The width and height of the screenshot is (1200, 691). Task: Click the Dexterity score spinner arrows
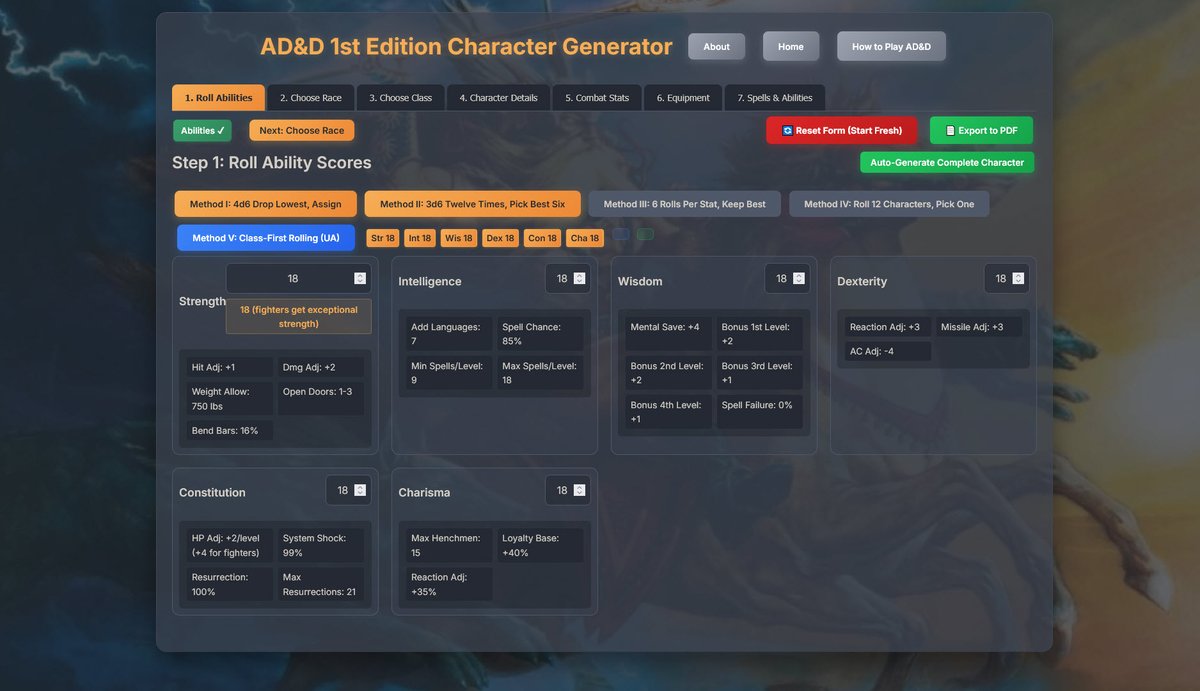[x=1018, y=279]
